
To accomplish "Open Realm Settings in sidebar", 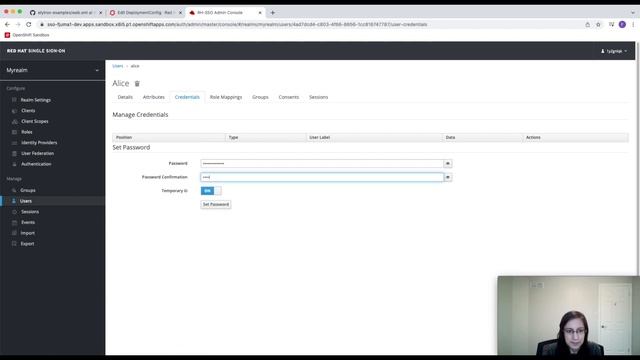I will pos(36,100).
